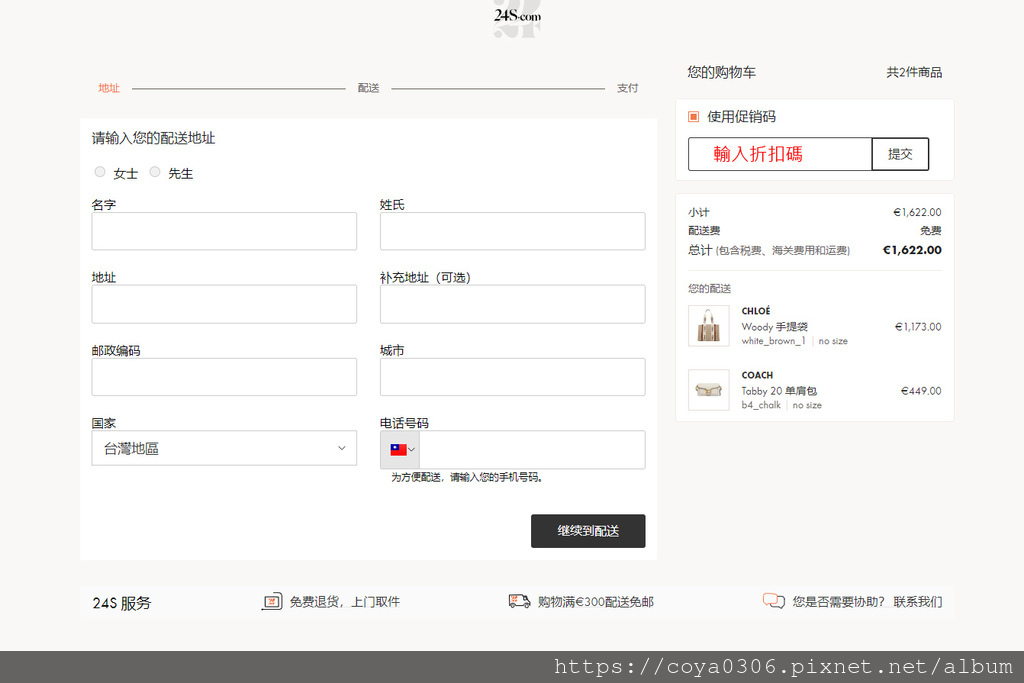The height and width of the screenshot is (683, 1024).
Task: Click the white_brown_1 color label
Action: (773, 341)
